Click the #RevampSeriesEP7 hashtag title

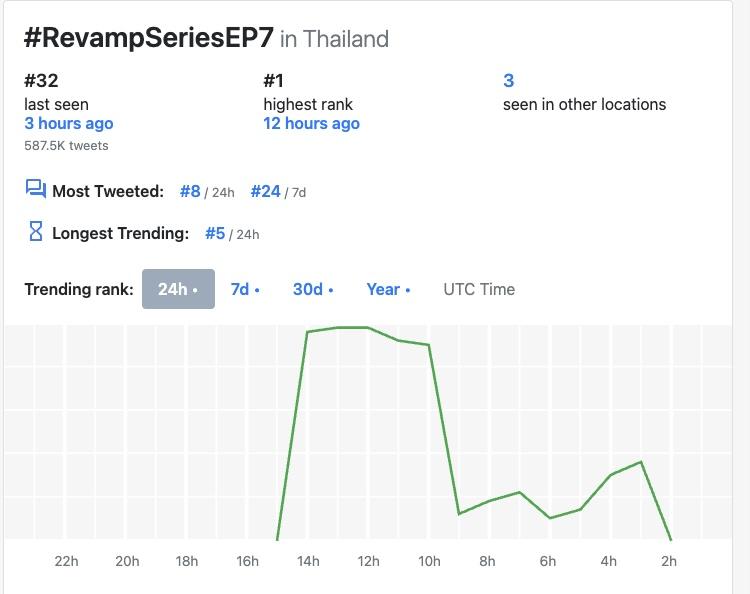[148, 38]
